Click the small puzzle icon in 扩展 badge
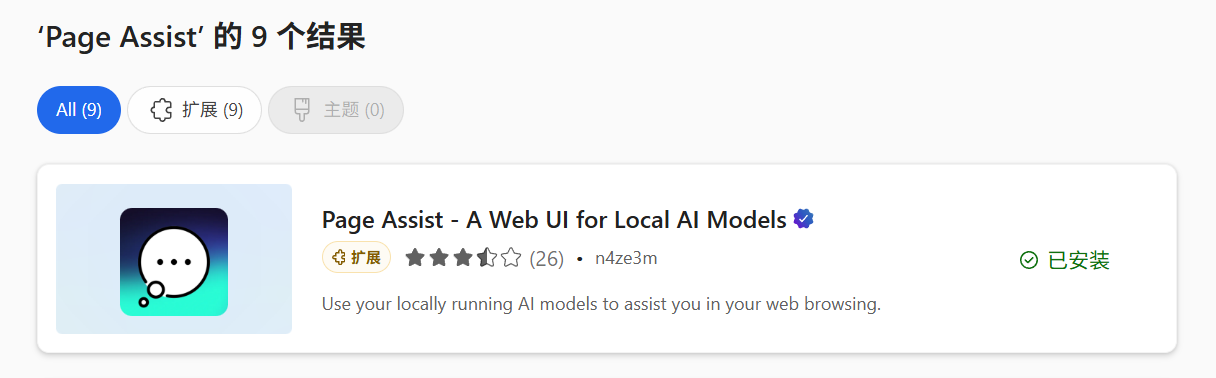 pyautogui.click(x=339, y=258)
